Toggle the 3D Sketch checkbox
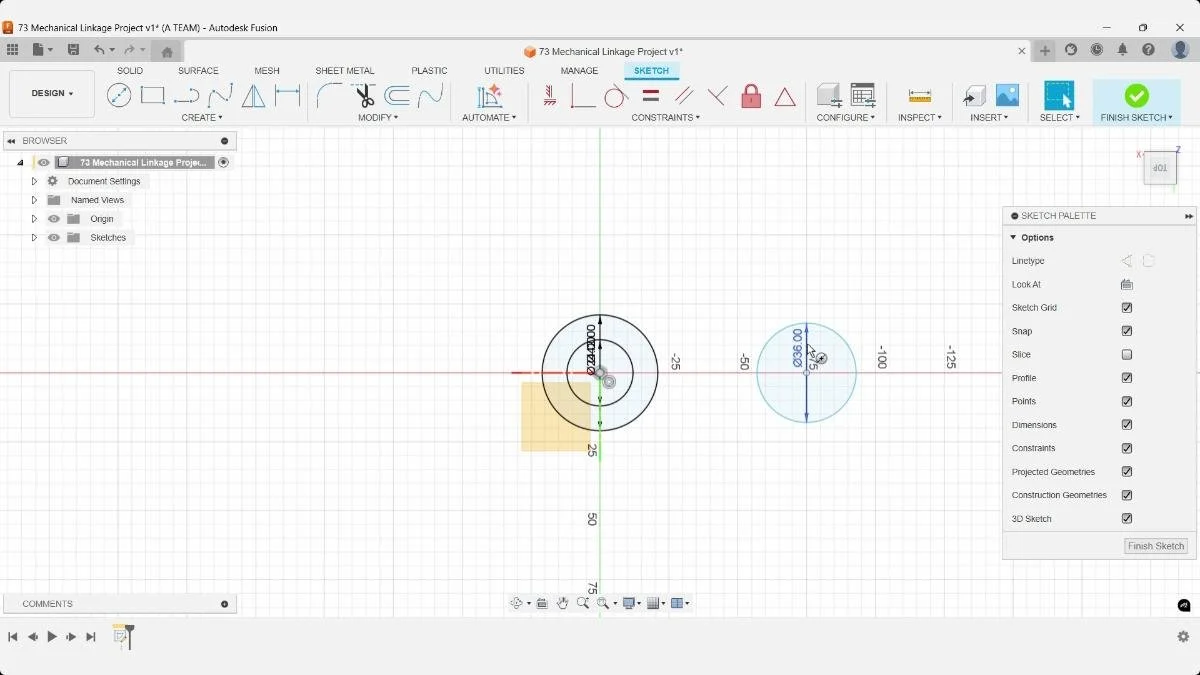1200x675 pixels. pos(1127,519)
